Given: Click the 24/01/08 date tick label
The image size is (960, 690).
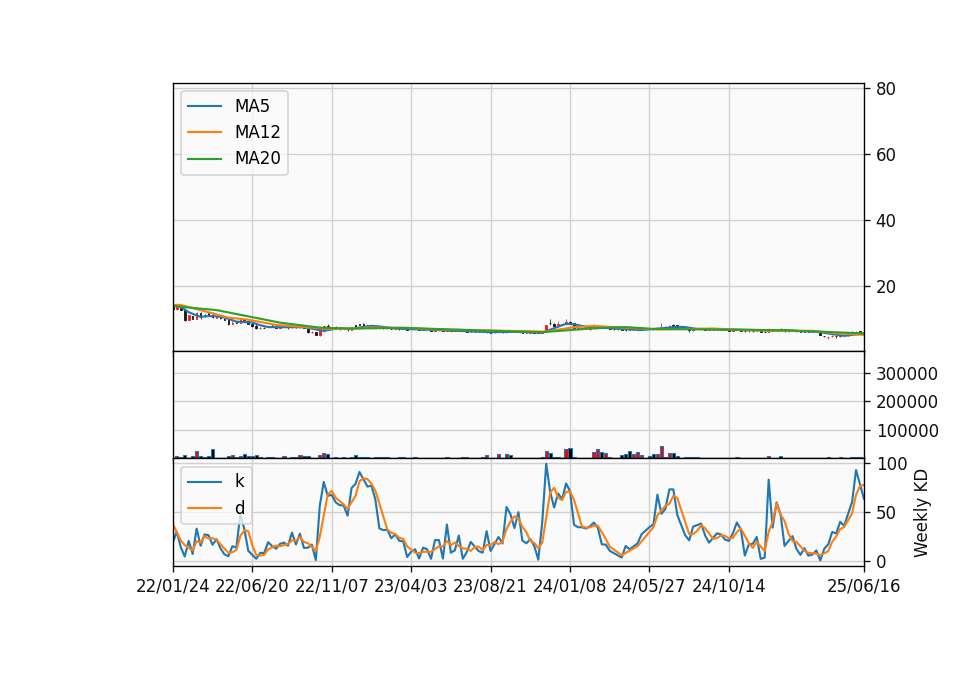Looking at the screenshot, I should [569, 586].
